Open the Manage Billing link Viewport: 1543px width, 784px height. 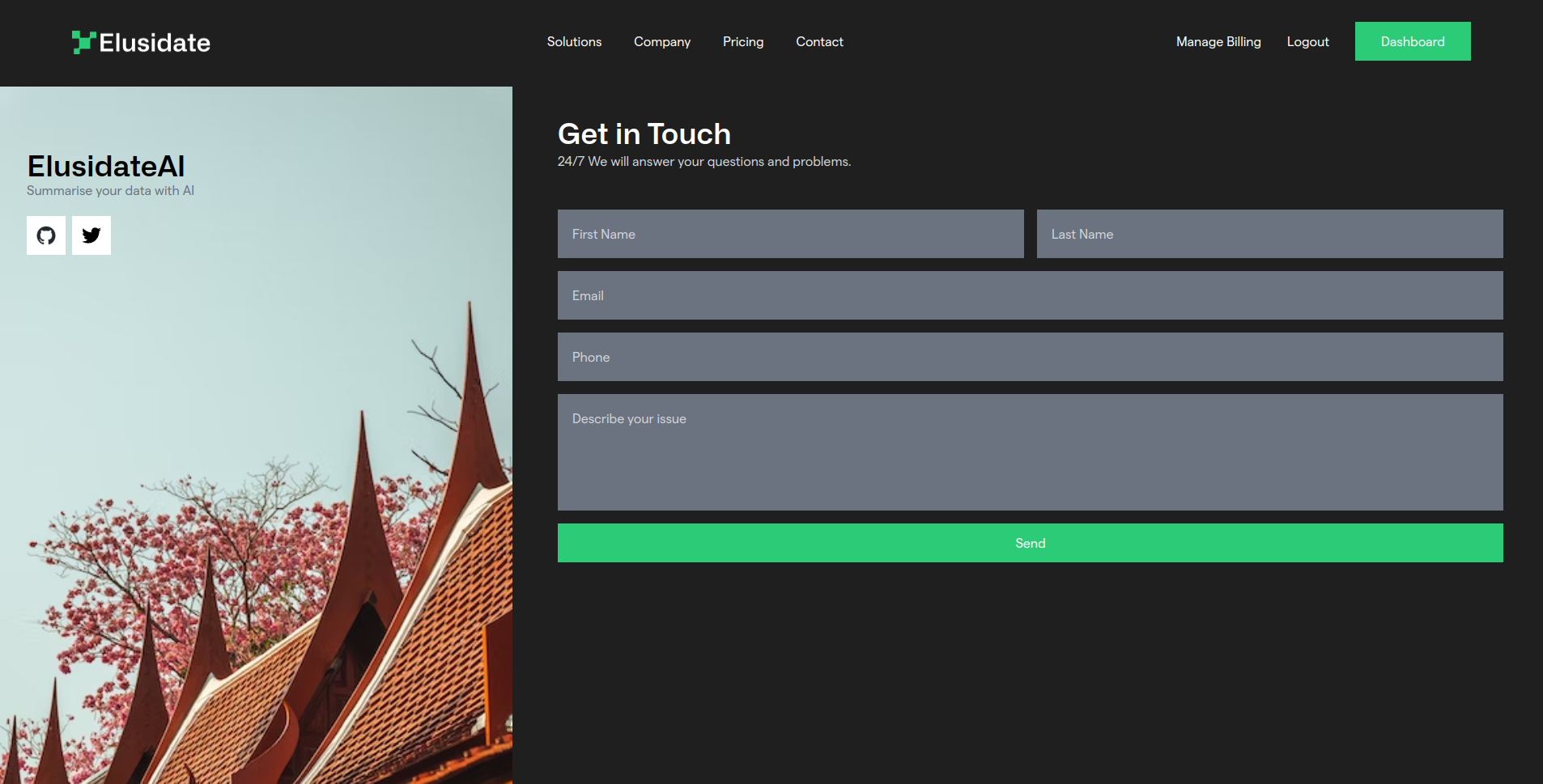[1218, 41]
